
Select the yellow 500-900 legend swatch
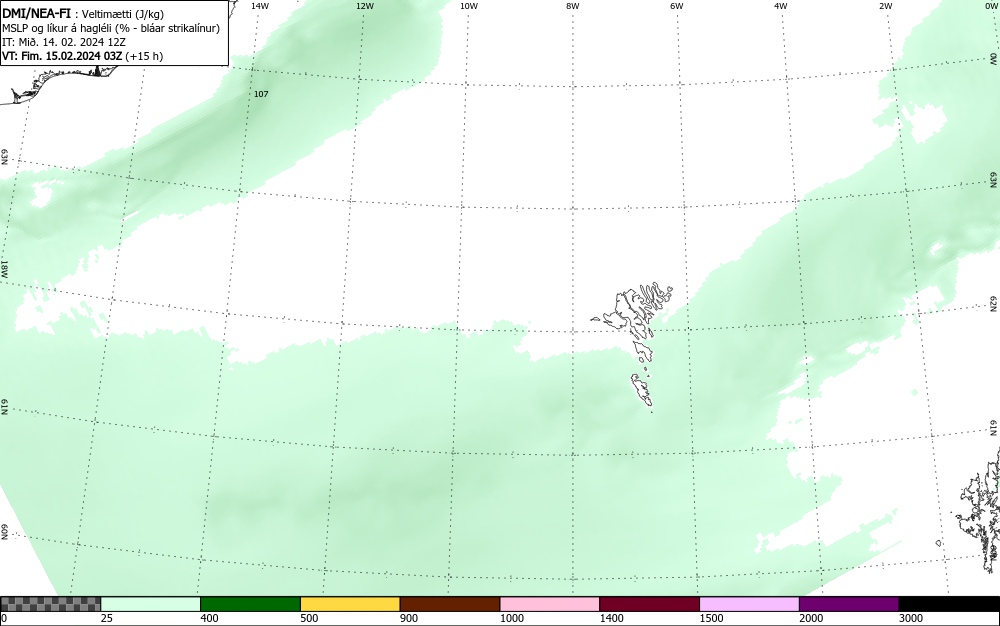click(x=350, y=604)
